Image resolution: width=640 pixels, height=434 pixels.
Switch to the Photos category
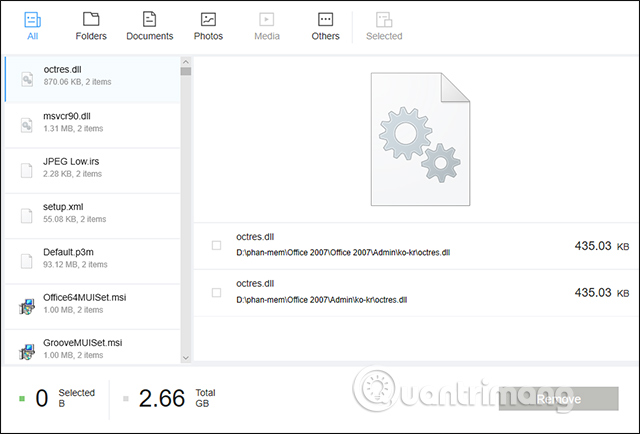tap(208, 19)
